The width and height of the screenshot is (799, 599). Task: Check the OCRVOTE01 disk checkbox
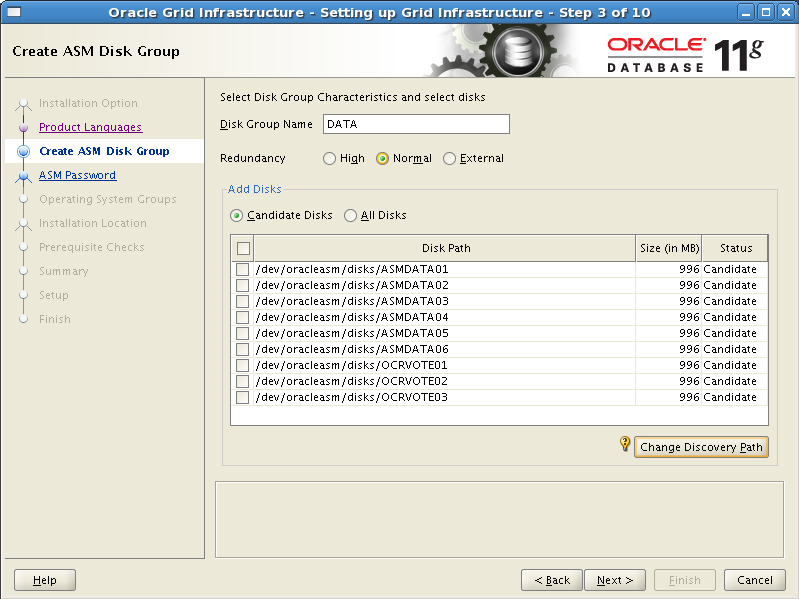coord(243,365)
